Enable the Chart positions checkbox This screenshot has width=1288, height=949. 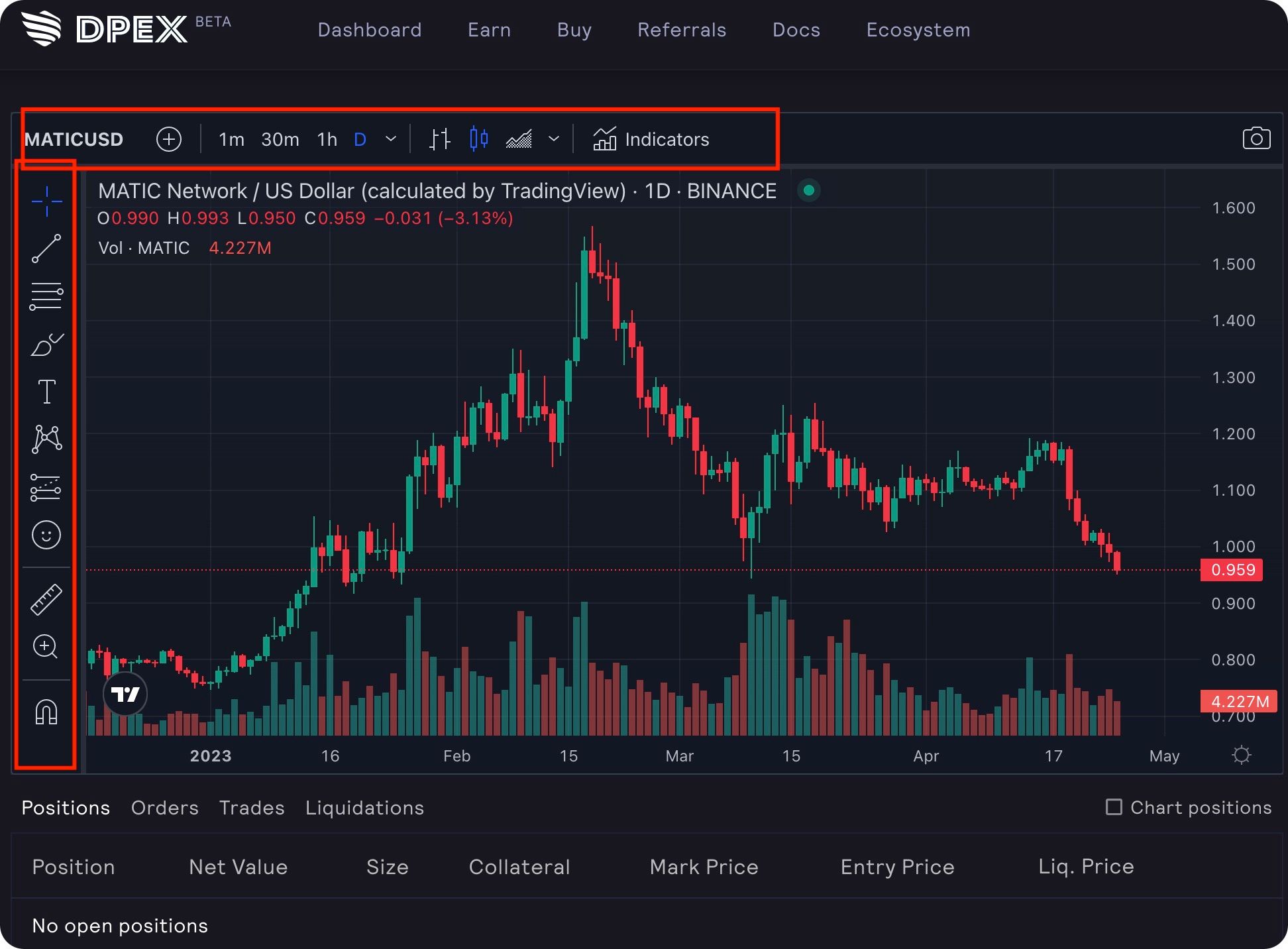coord(1114,807)
